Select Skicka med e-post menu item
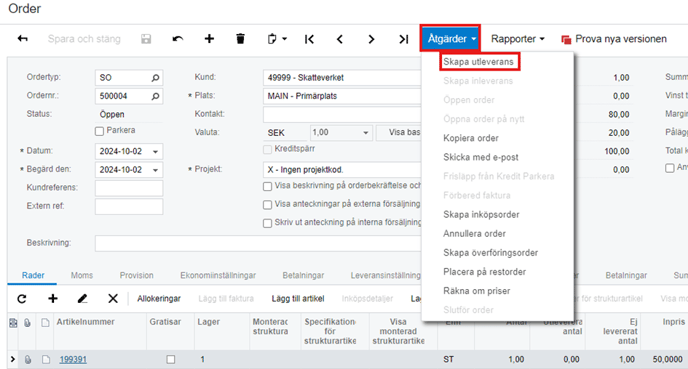The height and width of the screenshot is (369, 688). (x=480, y=157)
